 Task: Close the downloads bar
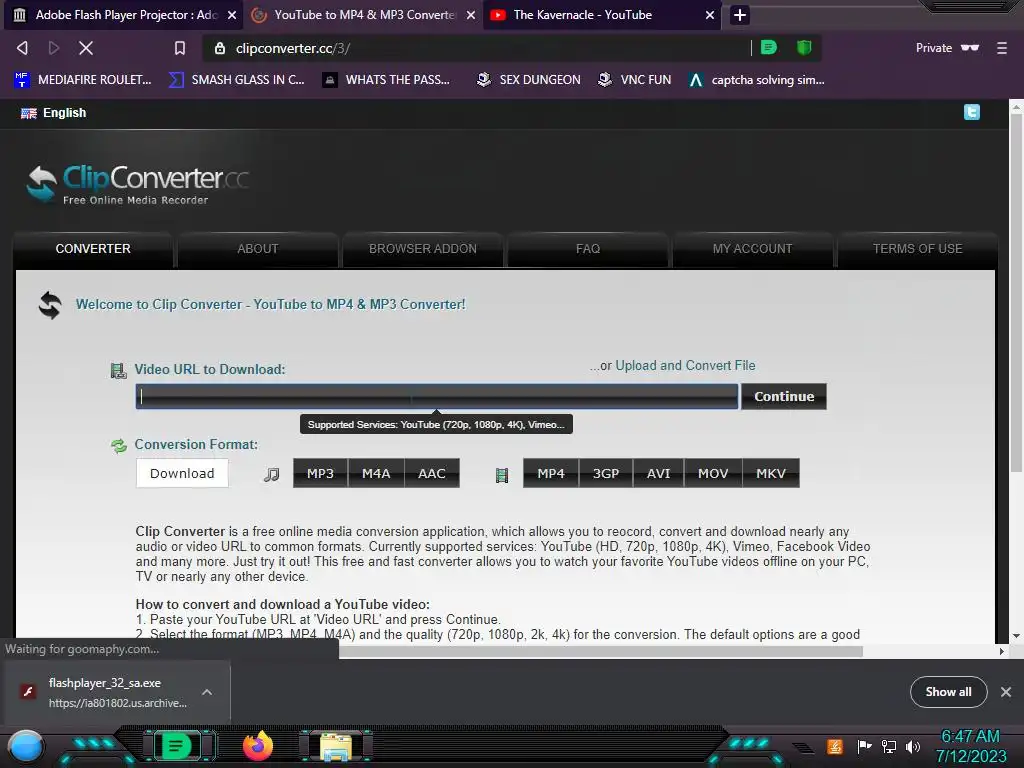coord(1006,692)
